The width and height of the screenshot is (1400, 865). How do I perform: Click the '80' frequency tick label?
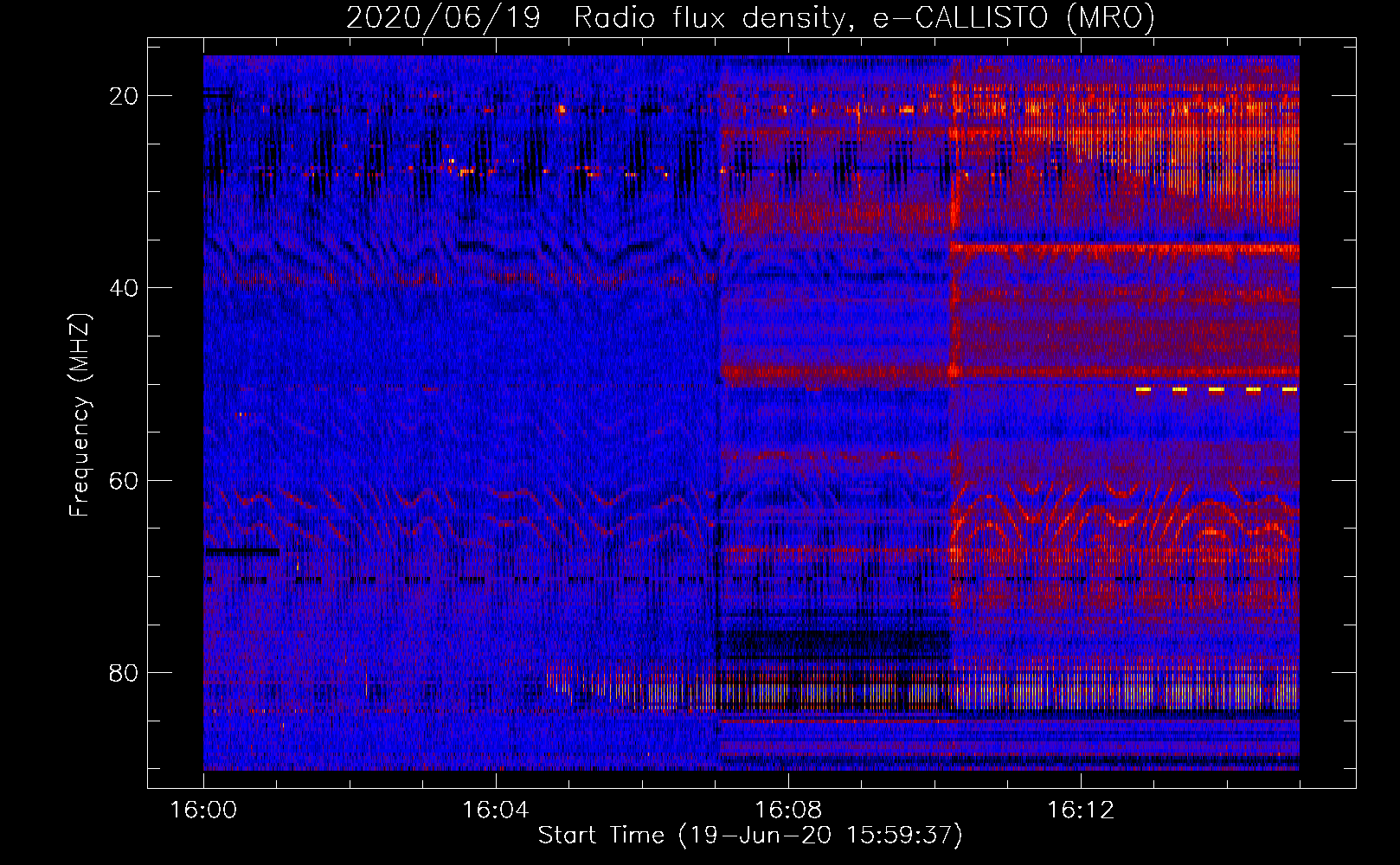click(x=124, y=673)
